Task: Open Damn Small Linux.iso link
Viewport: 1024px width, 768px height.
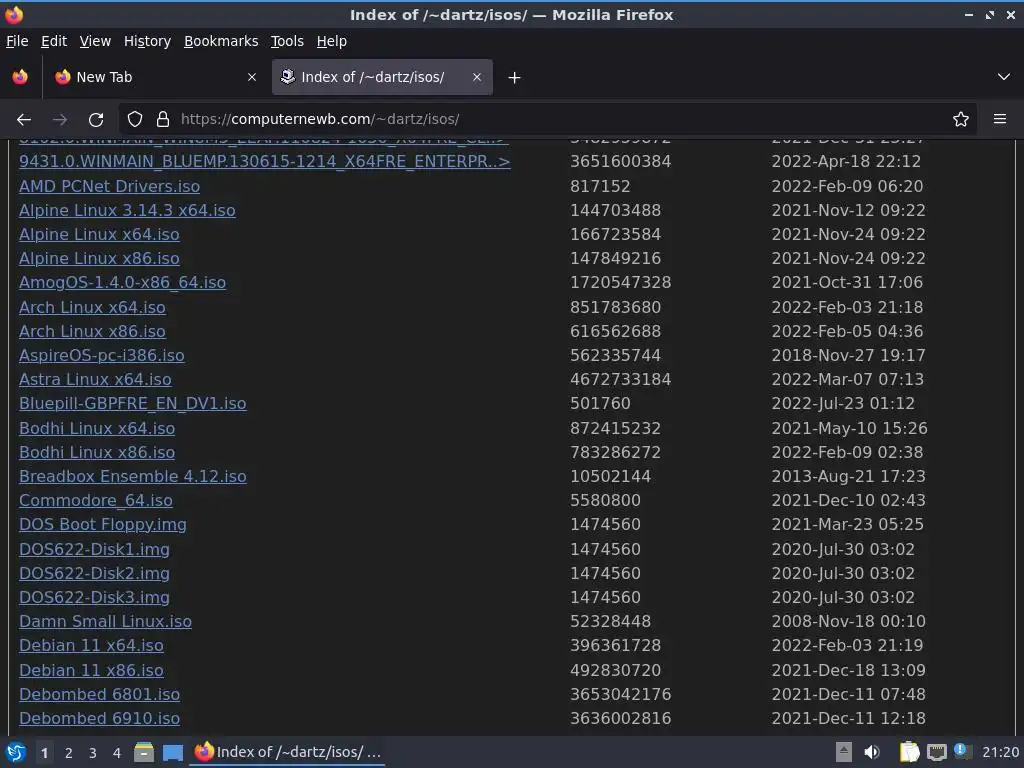Action: [105, 622]
